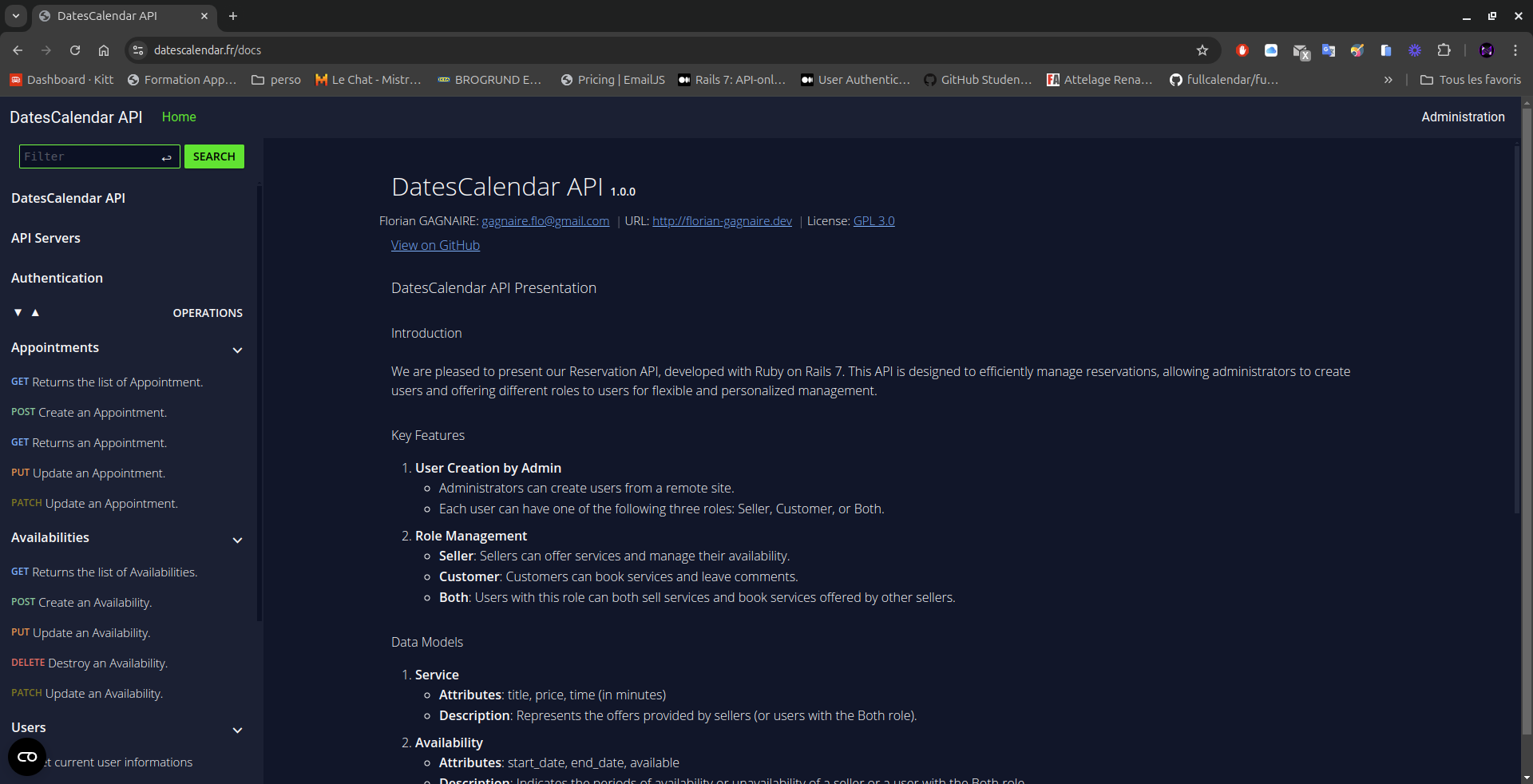
Task: Open the browser profile avatar icon
Action: 1487,49
